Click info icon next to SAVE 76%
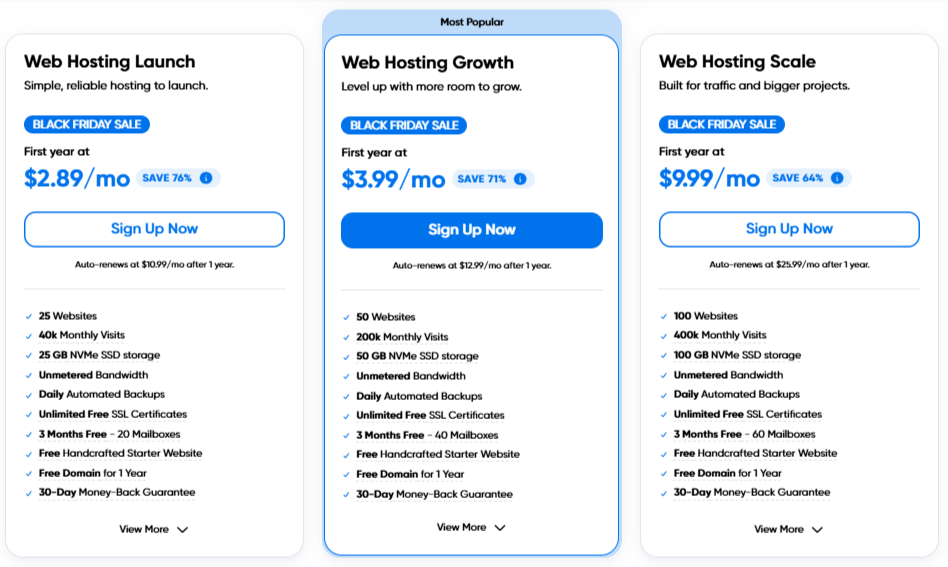948x567 pixels. [206, 178]
